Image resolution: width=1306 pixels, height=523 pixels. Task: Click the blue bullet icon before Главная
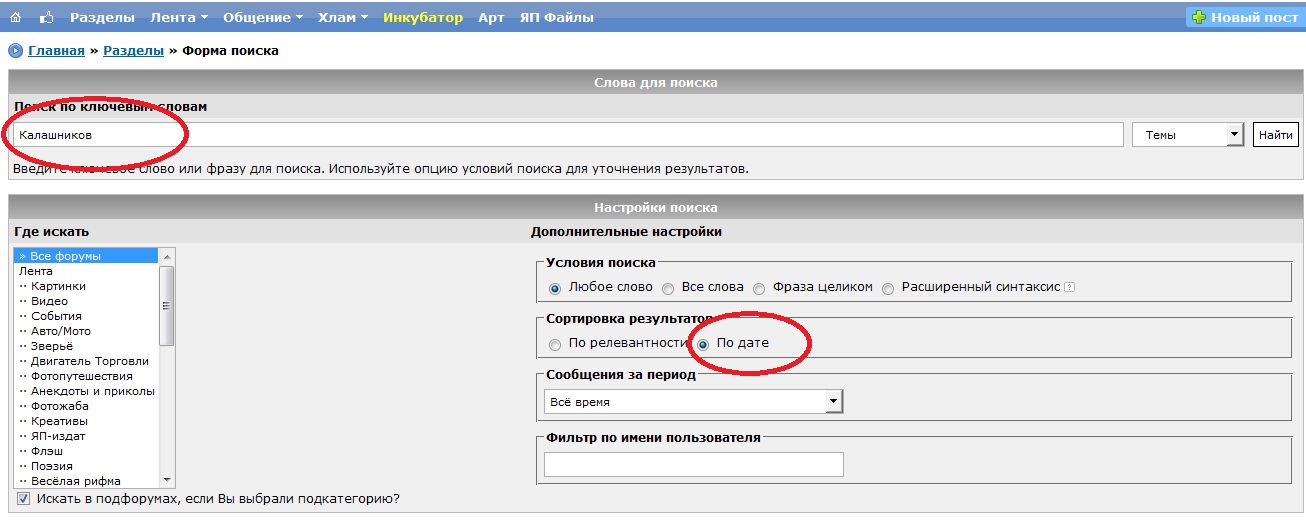pyautogui.click(x=15, y=50)
